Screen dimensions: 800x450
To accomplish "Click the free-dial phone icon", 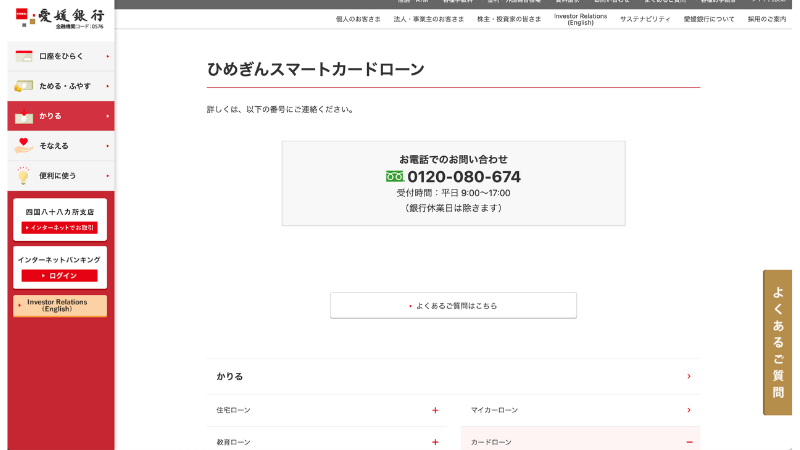I will click(x=395, y=177).
